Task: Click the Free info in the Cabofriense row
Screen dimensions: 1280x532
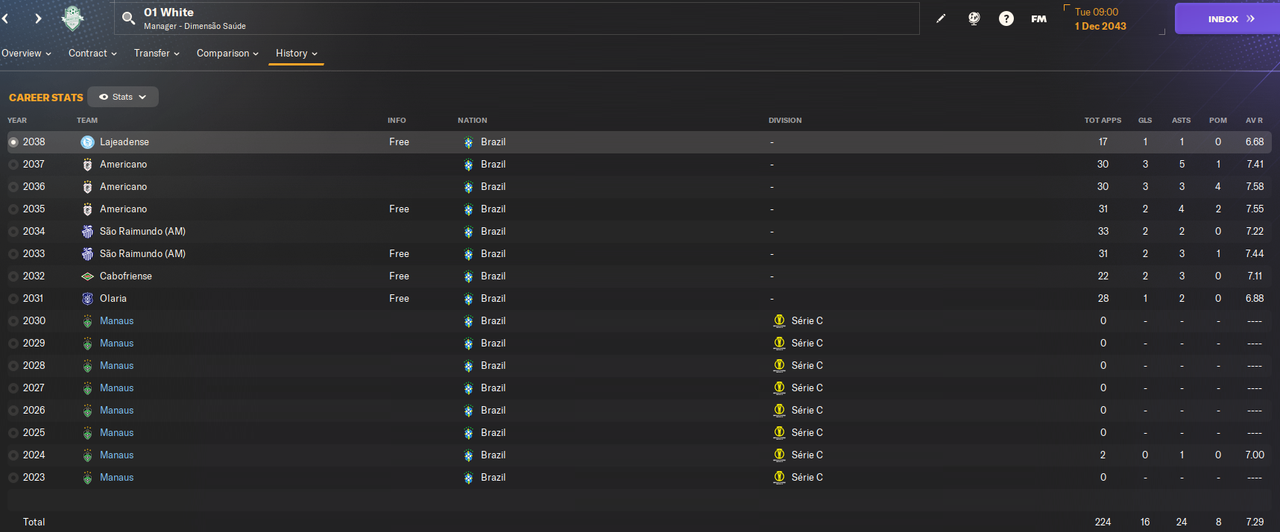Action: 399,276
